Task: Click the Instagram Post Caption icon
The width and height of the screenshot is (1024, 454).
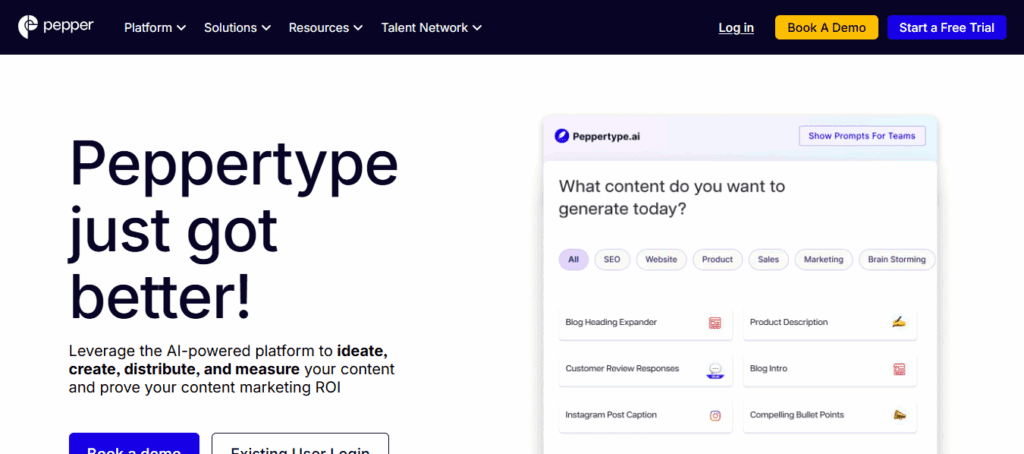Action: pos(715,415)
